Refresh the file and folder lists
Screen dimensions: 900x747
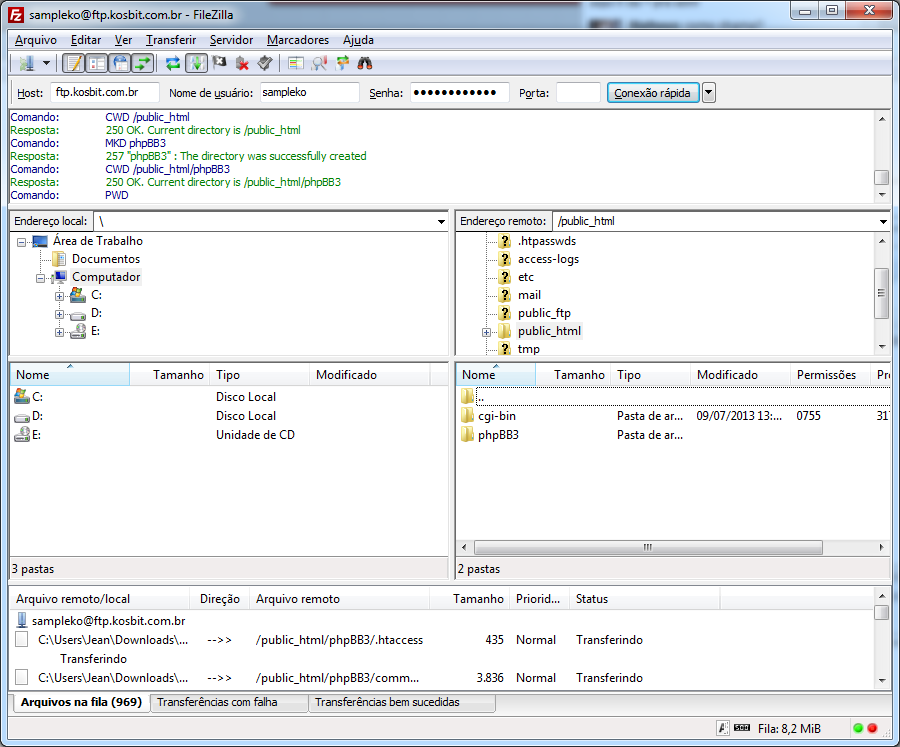173,63
